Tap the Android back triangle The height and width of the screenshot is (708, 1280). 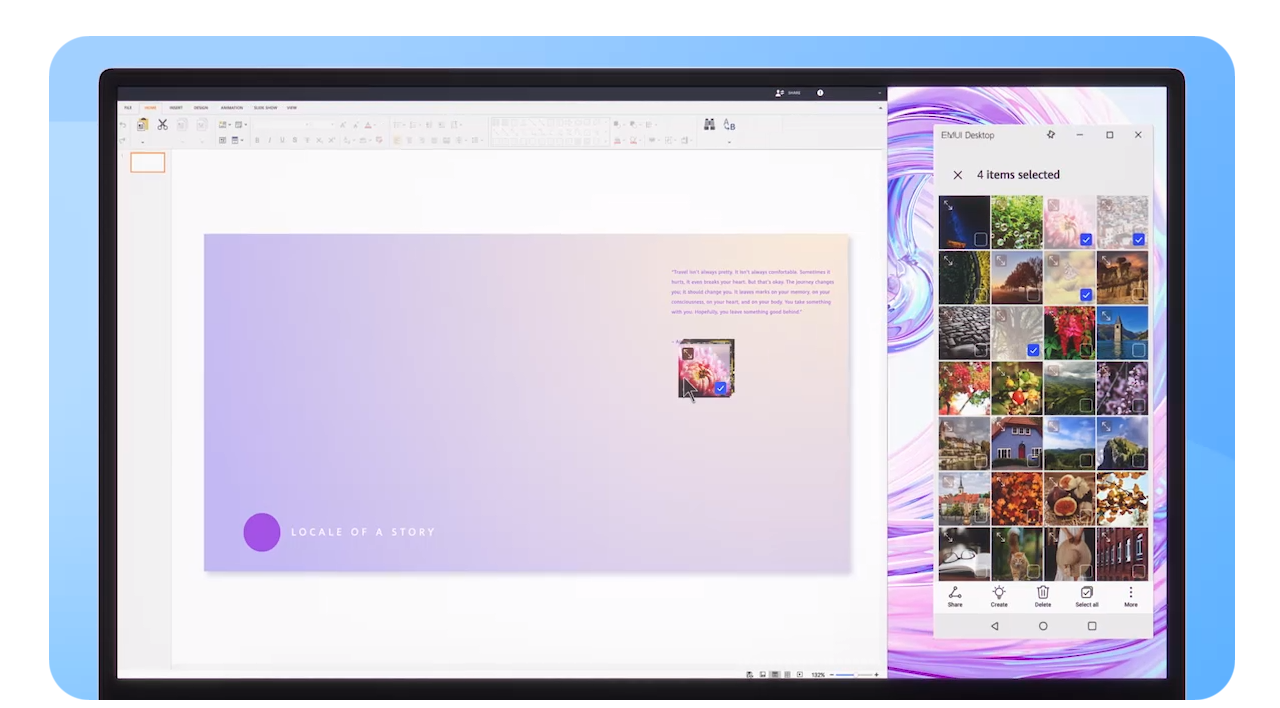point(994,626)
